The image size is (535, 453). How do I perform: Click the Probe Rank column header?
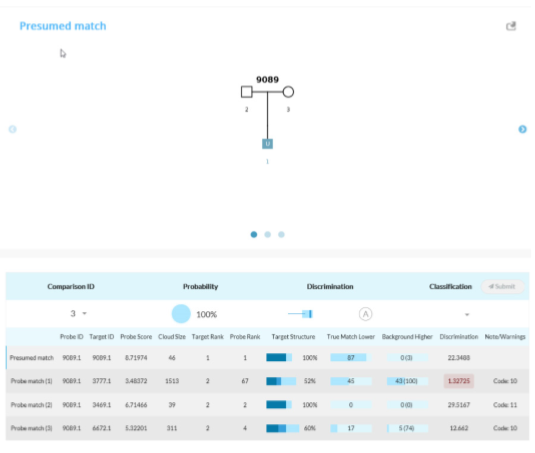[245, 337]
